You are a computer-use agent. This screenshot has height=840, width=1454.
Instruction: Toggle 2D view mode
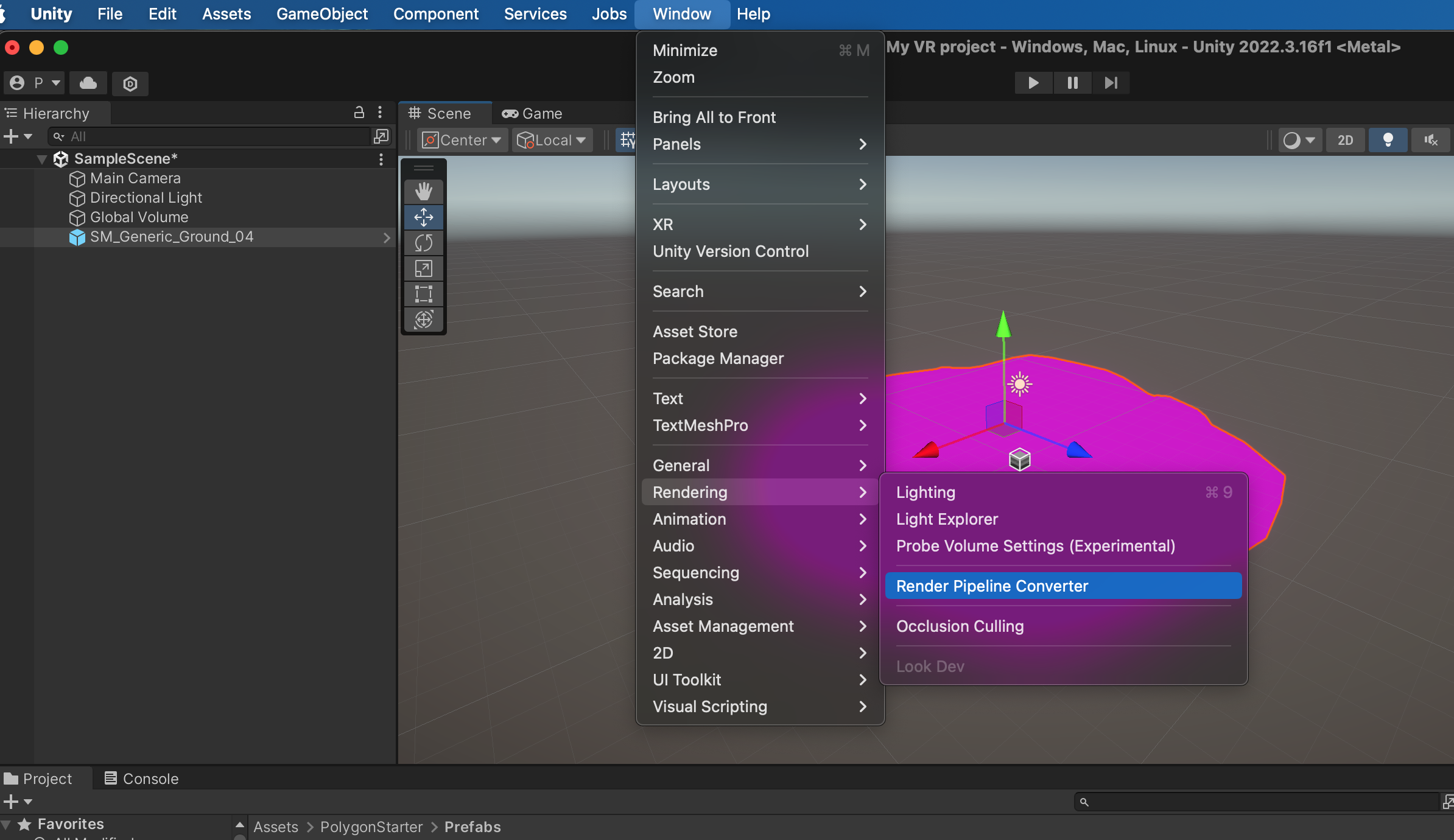click(1345, 140)
